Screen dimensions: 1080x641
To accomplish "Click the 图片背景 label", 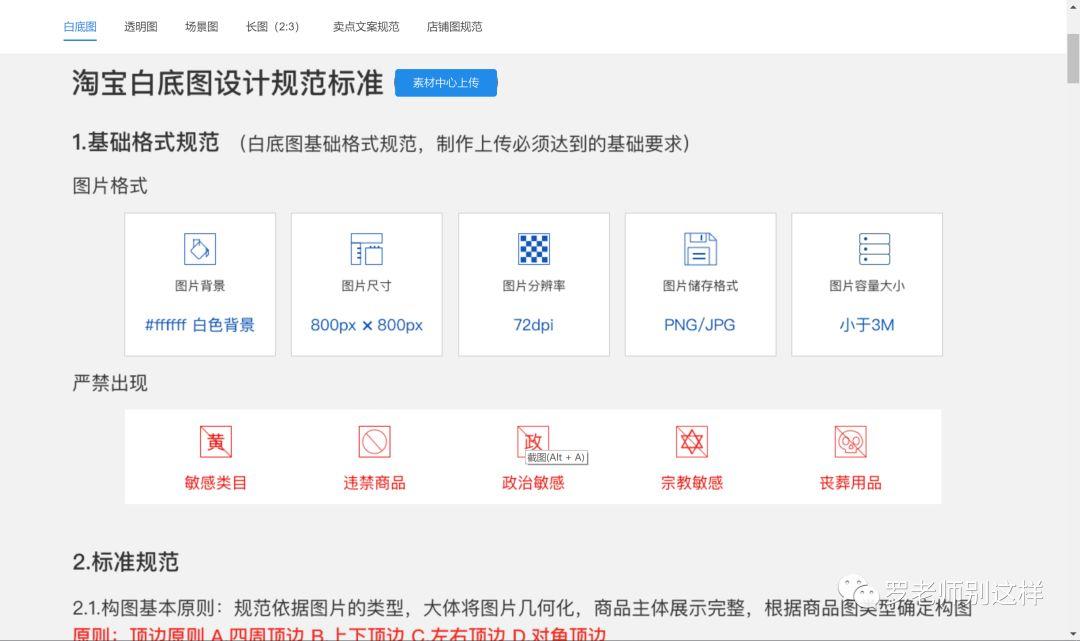I will pyautogui.click(x=200, y=286).
